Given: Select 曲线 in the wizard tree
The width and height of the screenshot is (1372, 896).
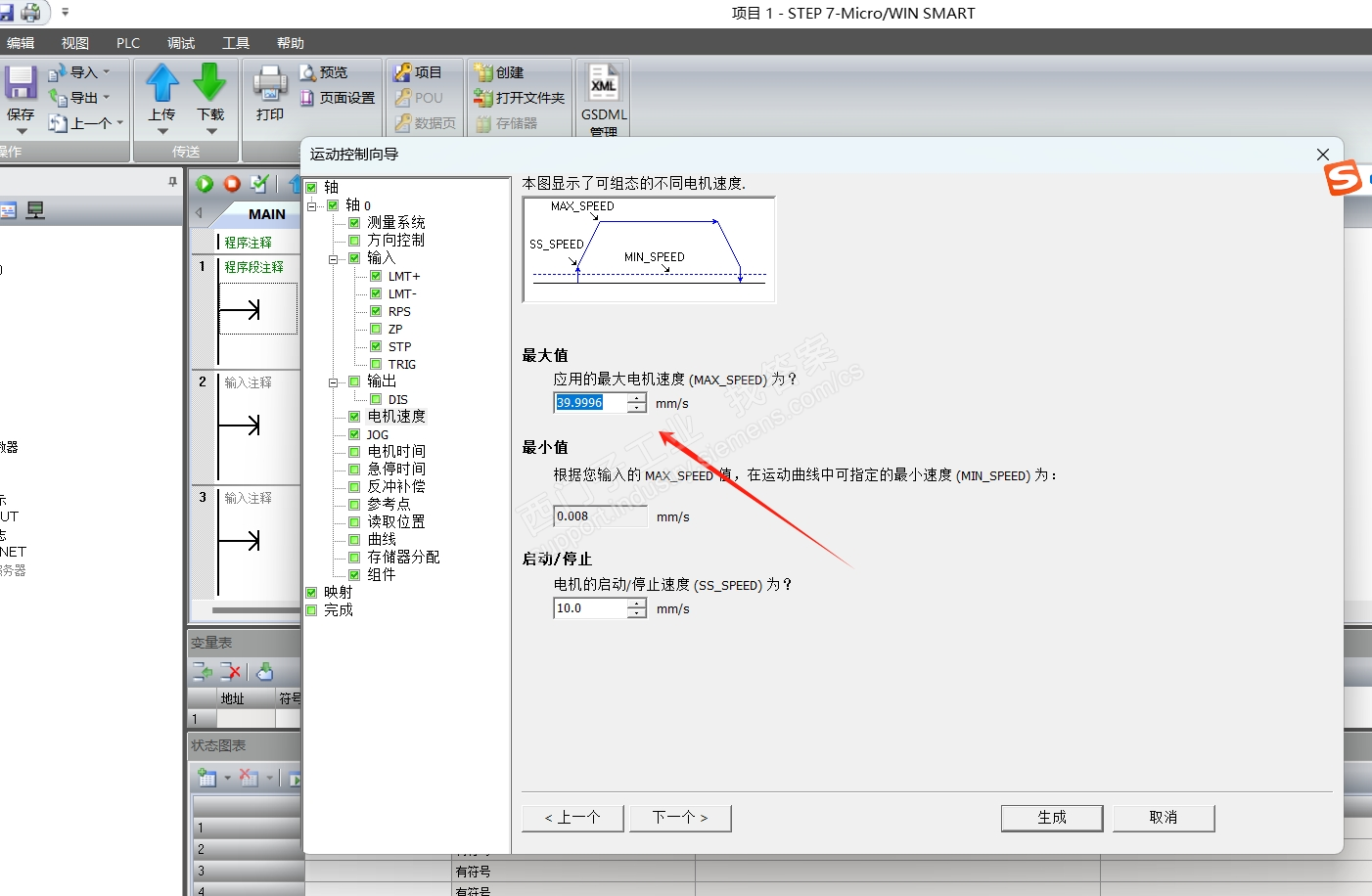Looking at the screenshot, I should (382, 540).
